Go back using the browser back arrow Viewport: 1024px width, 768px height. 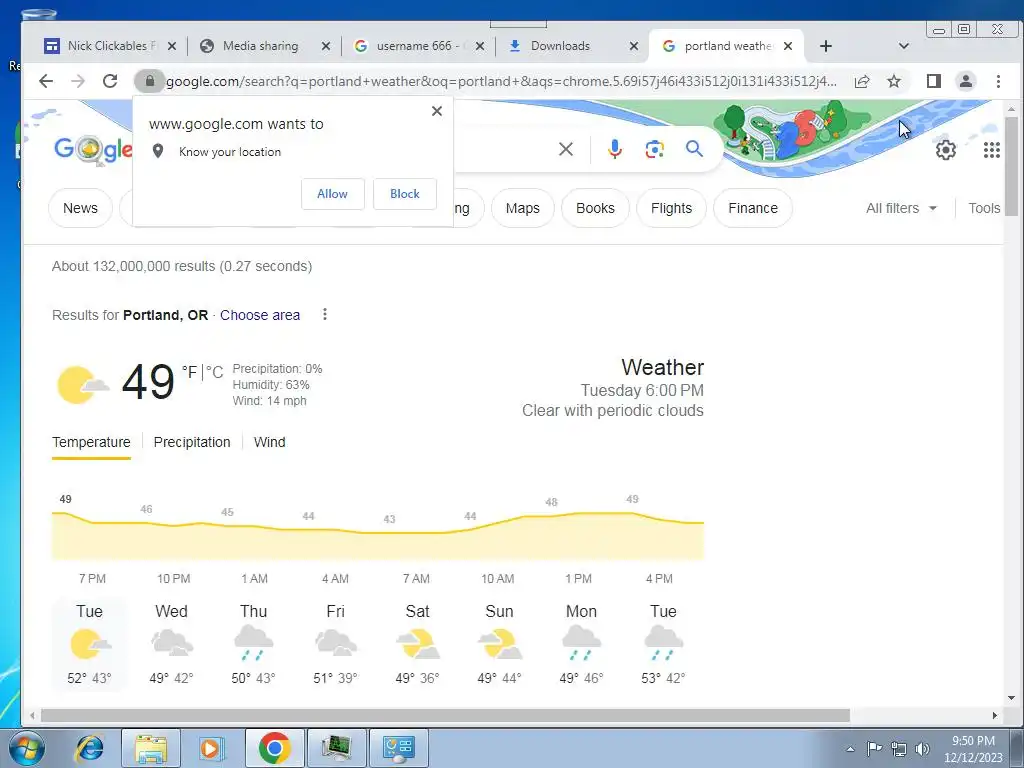coord(46,81)
